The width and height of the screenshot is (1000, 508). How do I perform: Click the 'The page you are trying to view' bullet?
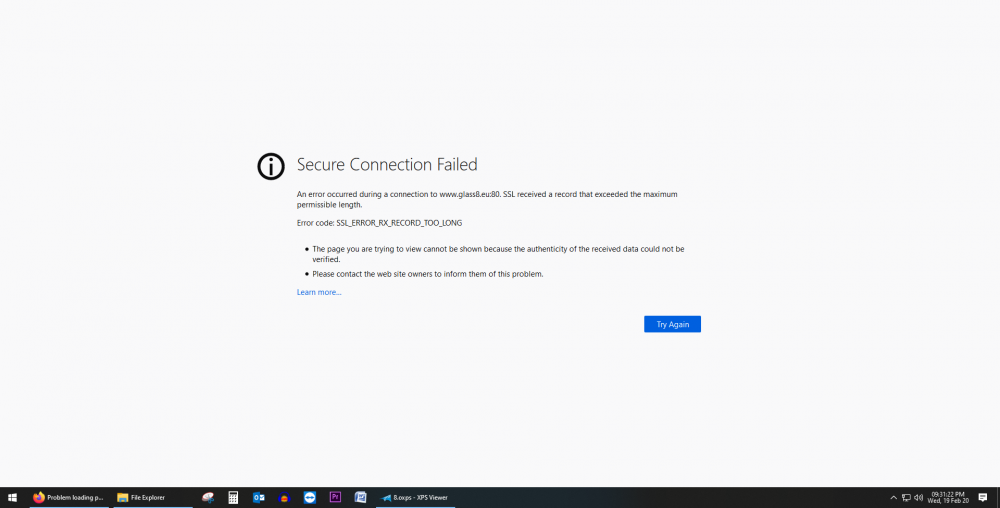(498, 254)
